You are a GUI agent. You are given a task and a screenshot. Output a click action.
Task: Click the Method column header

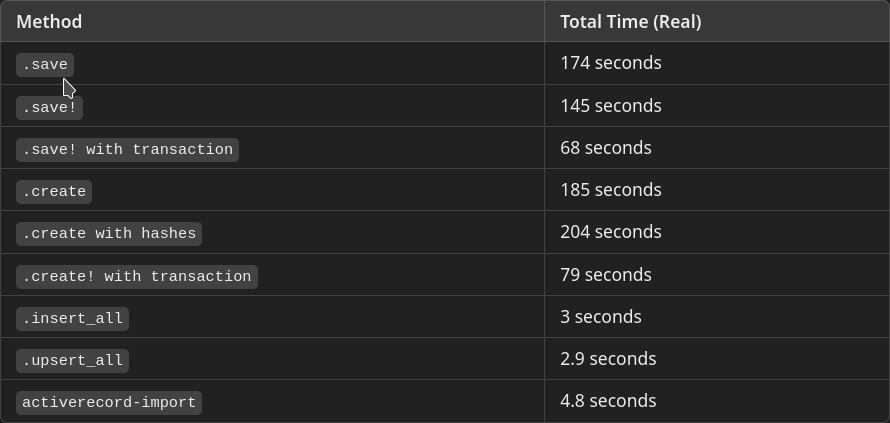coord(49,21)
